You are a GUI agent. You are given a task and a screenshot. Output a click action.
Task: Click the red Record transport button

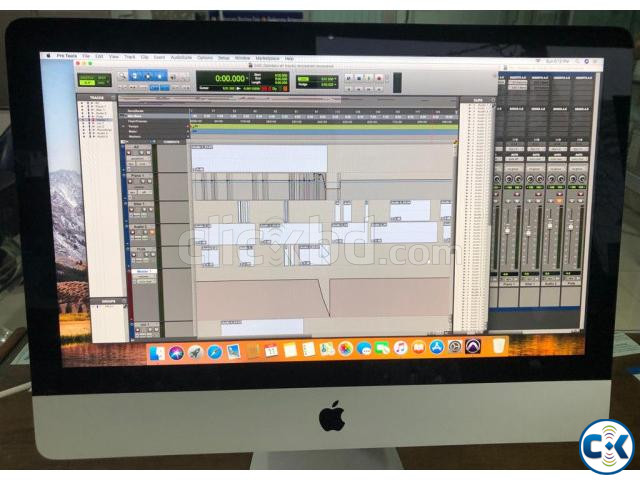pyautogui.click(x=379, y=78)
